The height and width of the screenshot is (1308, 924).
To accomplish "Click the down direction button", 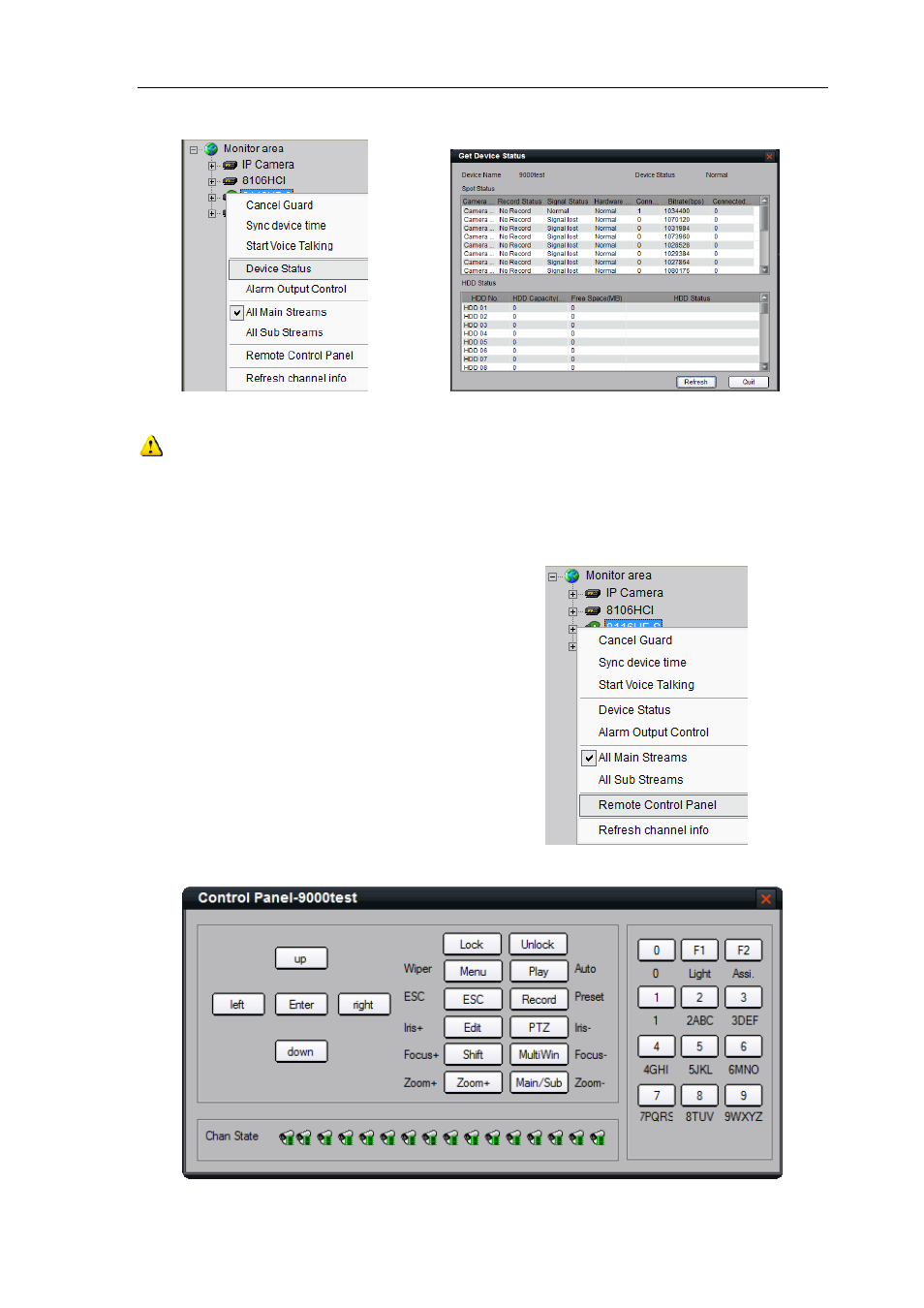I will point(301,1051).
